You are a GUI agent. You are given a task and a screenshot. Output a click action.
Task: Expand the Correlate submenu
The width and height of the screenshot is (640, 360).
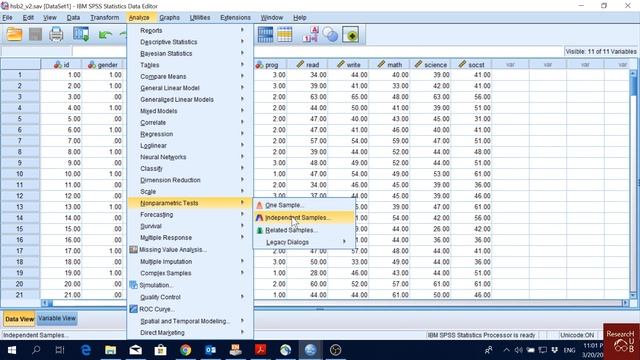[x=190, y=122]
